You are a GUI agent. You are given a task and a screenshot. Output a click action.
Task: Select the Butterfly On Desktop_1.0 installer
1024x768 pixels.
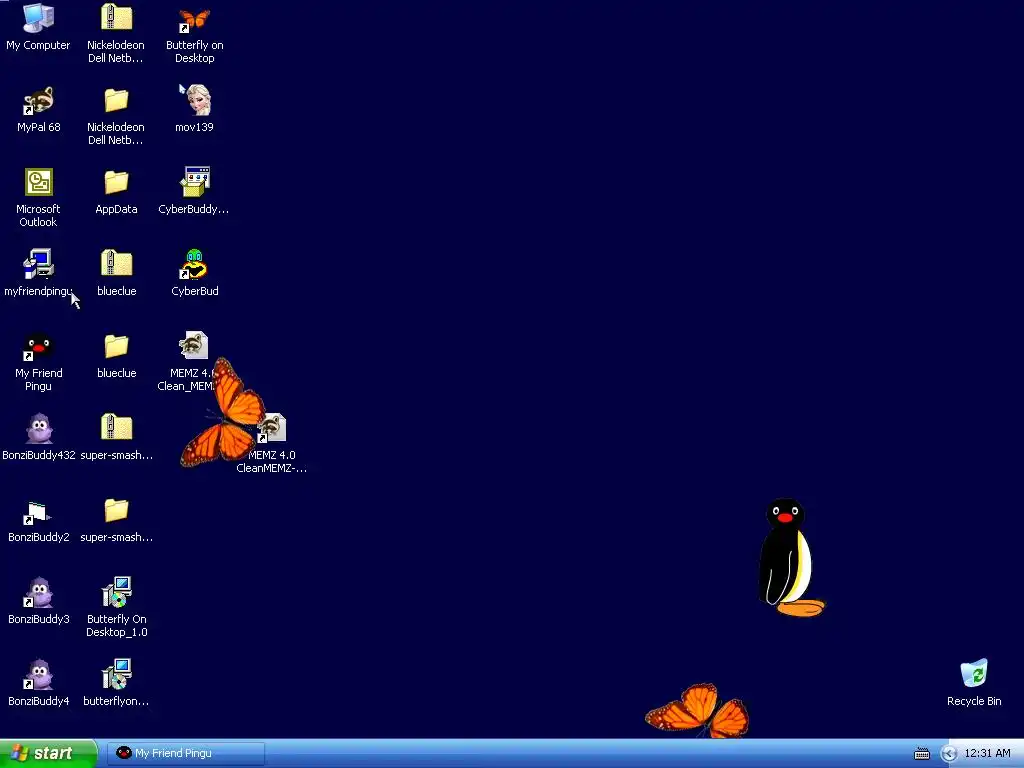(116, 592)
